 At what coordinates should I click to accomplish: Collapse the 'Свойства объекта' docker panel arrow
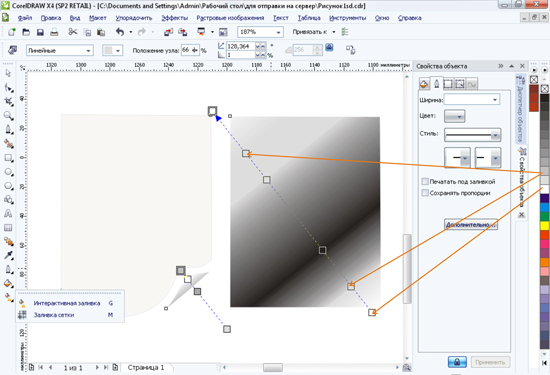[x=511, y=66]
